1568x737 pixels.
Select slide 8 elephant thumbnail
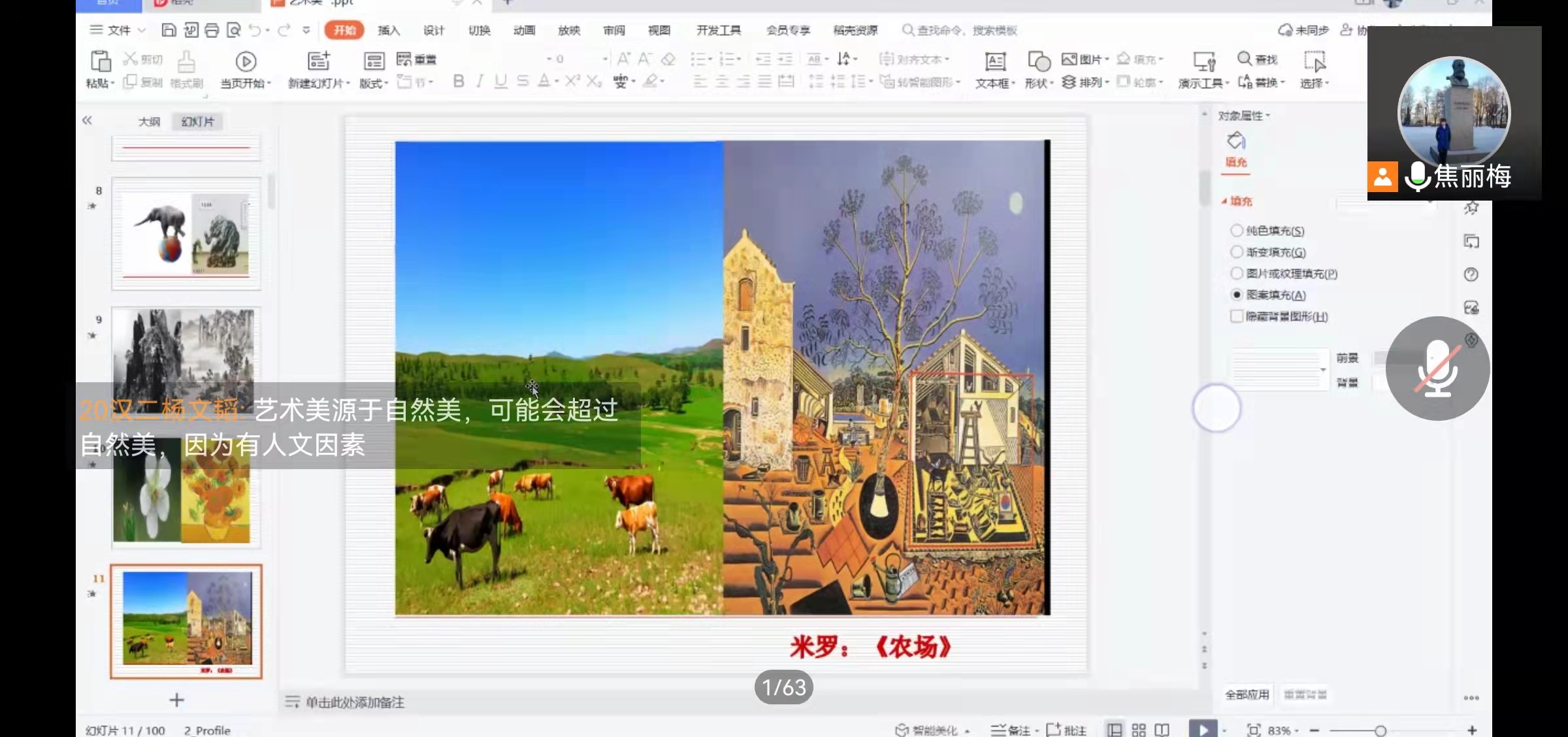(186, 233)
